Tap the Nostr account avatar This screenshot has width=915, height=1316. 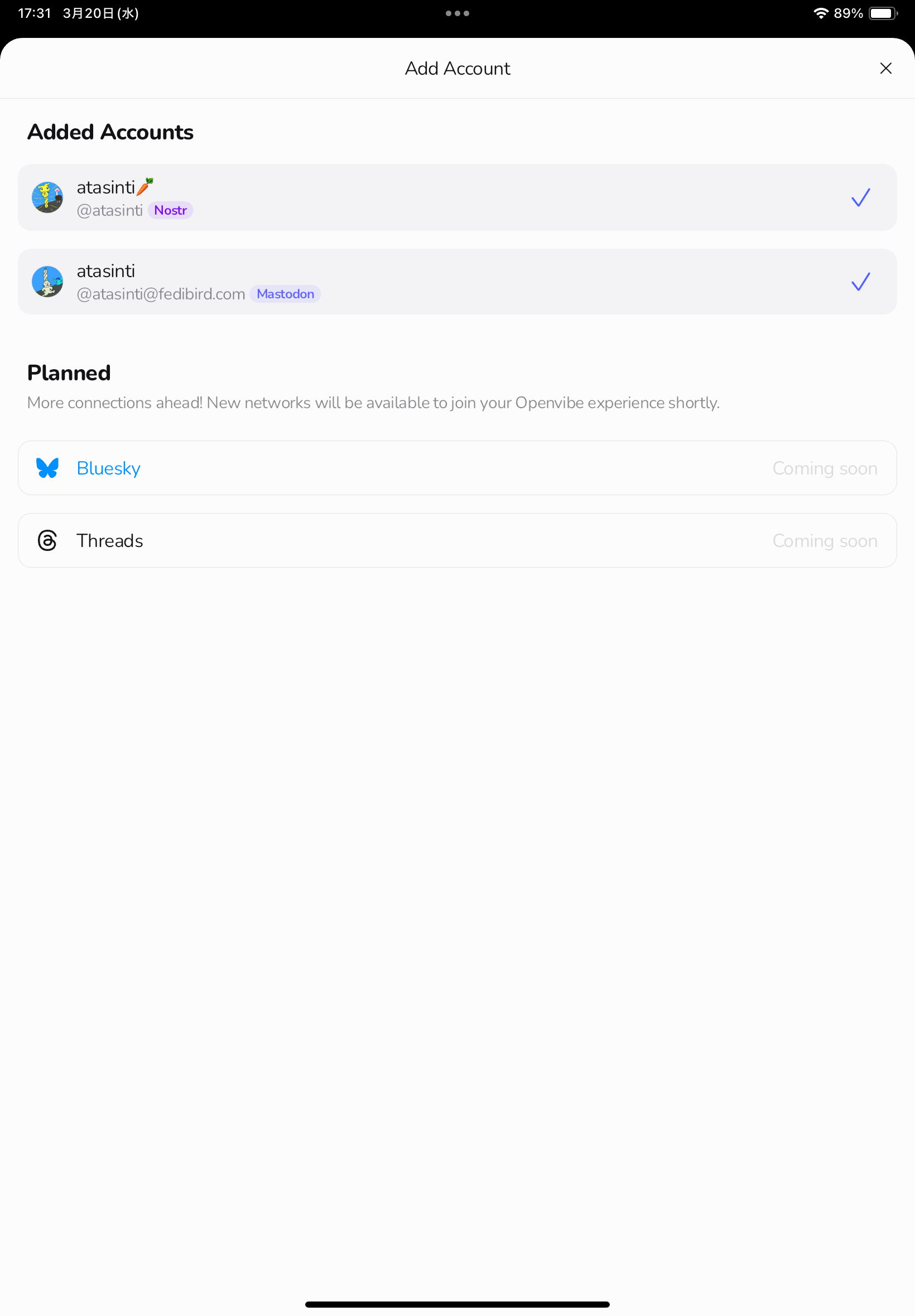(x=47, y=197)
